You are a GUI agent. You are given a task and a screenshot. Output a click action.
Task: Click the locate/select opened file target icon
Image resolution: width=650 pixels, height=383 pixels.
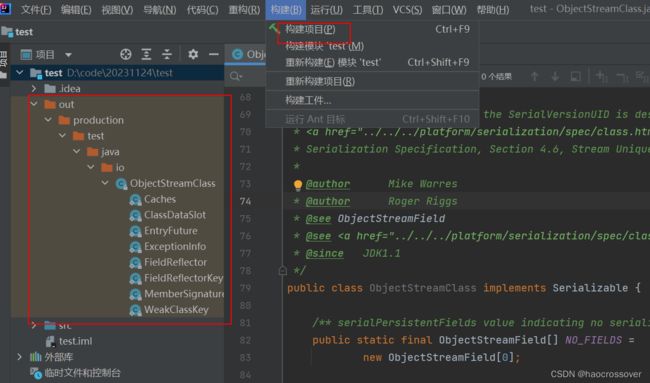pyautogui.click(x=126, y=54)
